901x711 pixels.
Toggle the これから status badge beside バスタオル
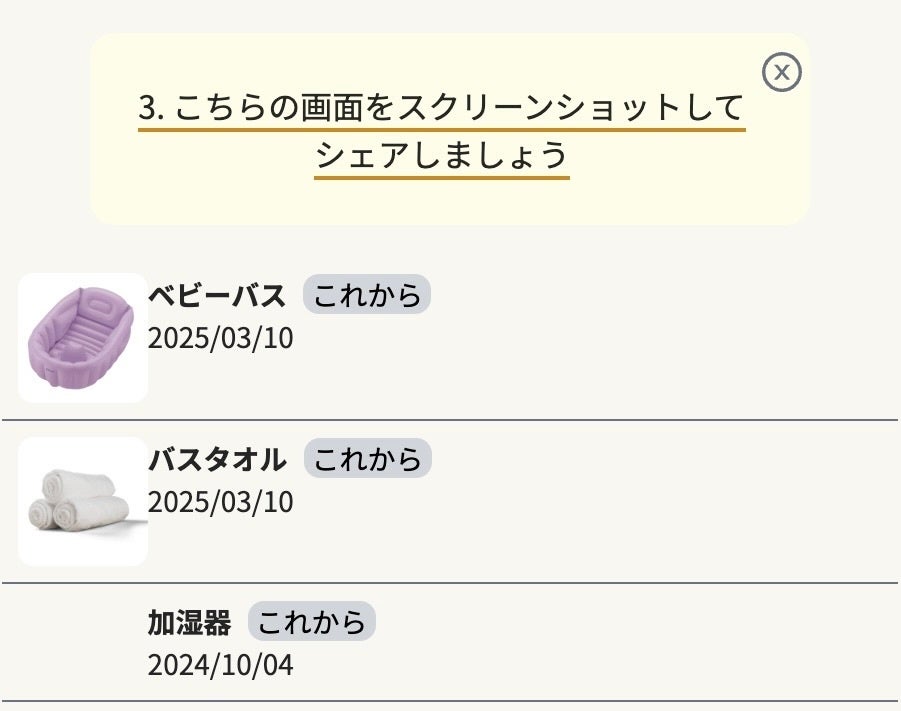pyautogui.click(x=367, y=460)
